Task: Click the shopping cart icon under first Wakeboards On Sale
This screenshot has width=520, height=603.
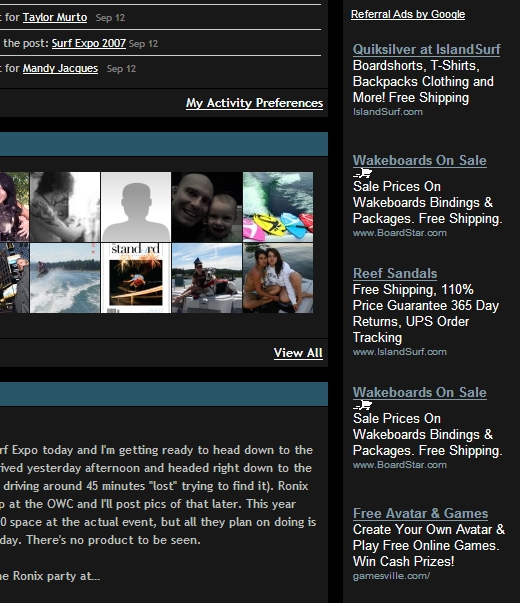Action: tap(362, 173)
